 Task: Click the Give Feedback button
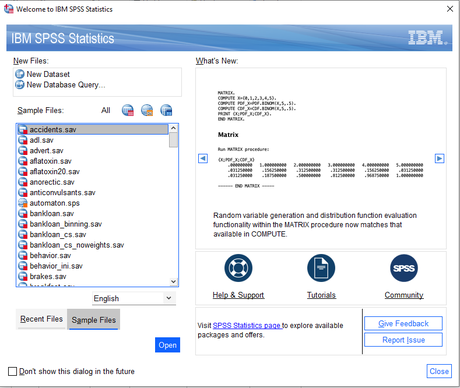(x=403, y=323)
